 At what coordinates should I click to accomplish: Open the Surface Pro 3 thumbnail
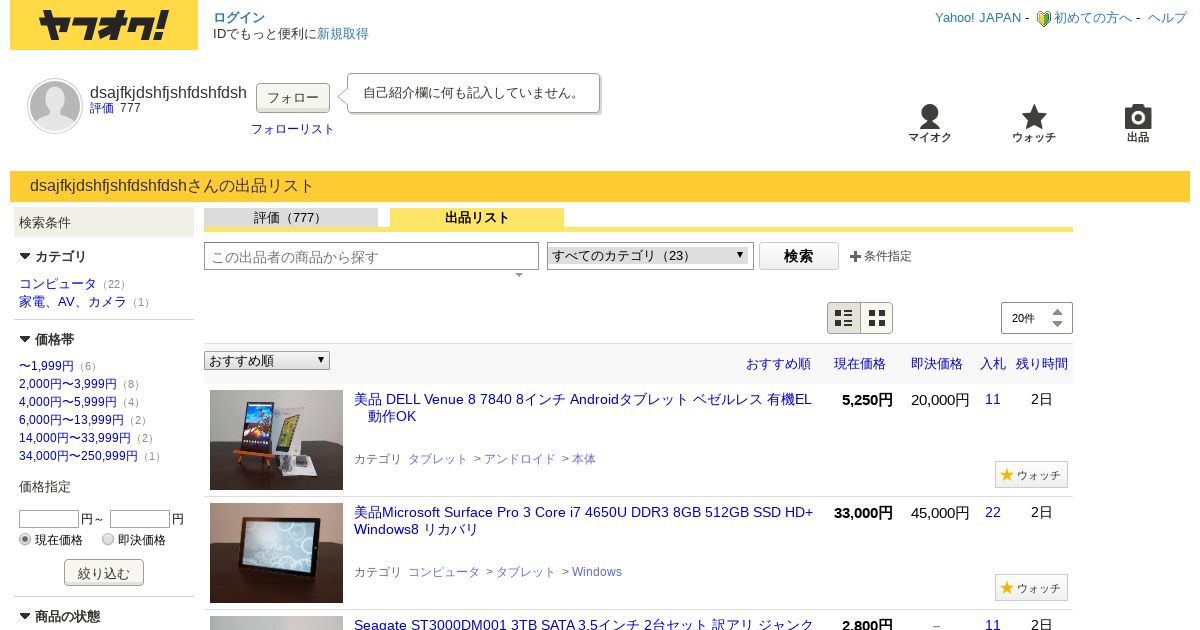tap(276, 553)
